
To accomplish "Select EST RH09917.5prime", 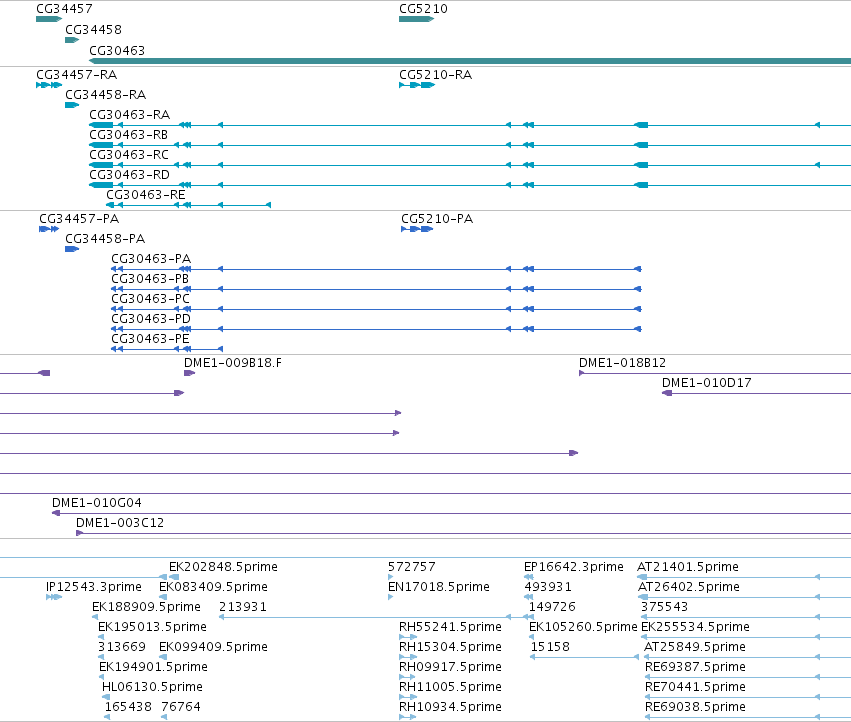I will pyautogui.click(x=407, y=677).
